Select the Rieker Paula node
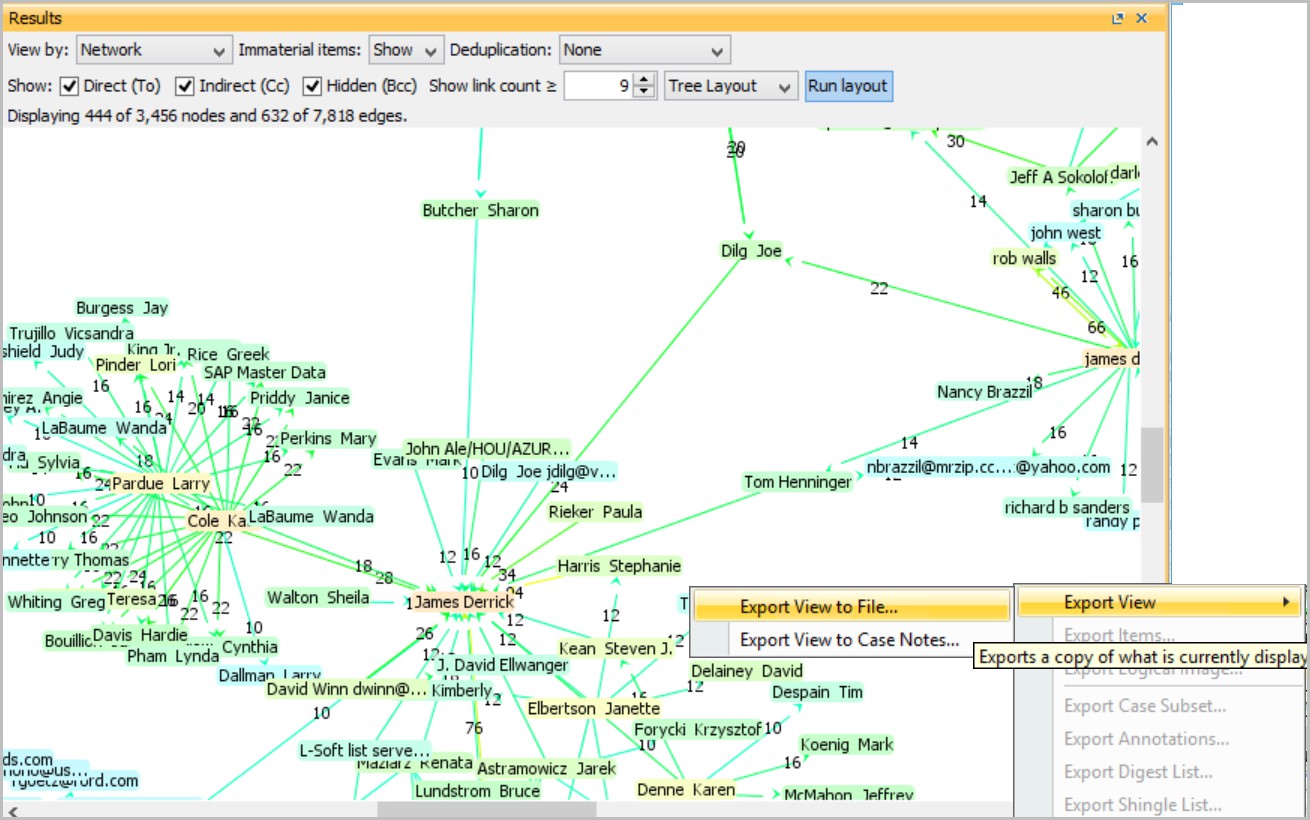Image resolution: width=1310 pixels, height=820 pixels. (595, 512)
